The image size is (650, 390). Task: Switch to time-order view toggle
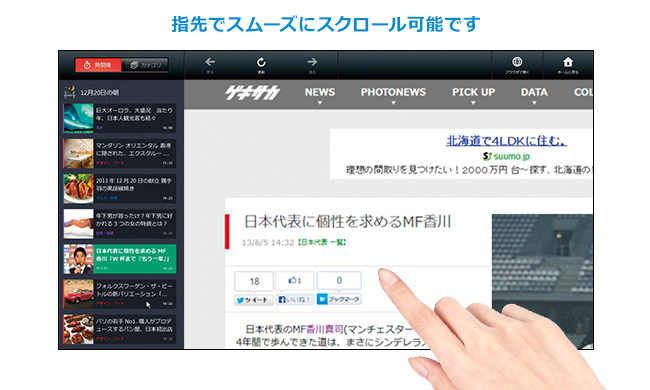point(98,65)
